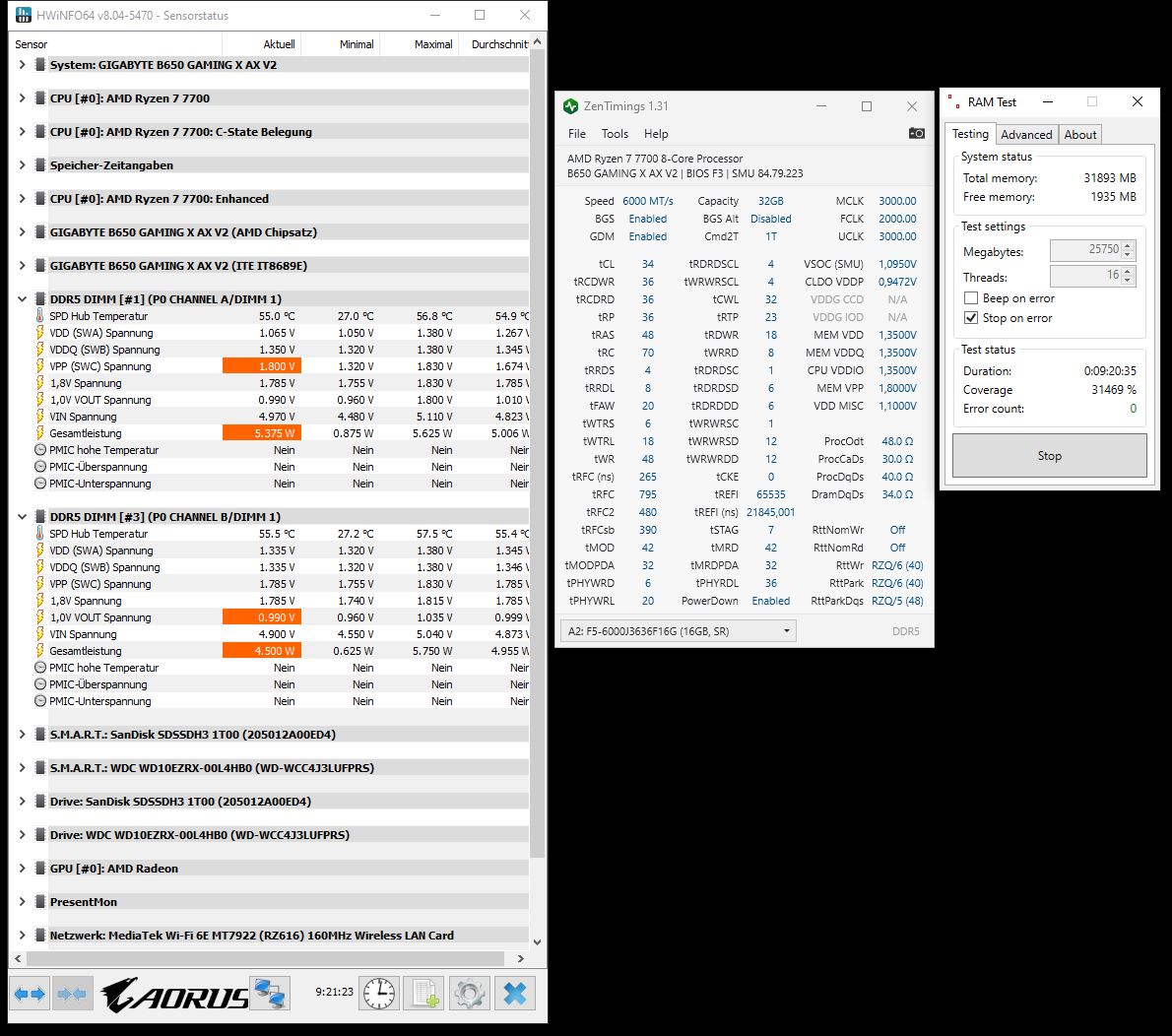Viewport: 1172px width, 1036px height.
Task: Select the highlighted 5.375 W Gesamtleistung value
Action: pyautogui.click(x=262, y=432)
